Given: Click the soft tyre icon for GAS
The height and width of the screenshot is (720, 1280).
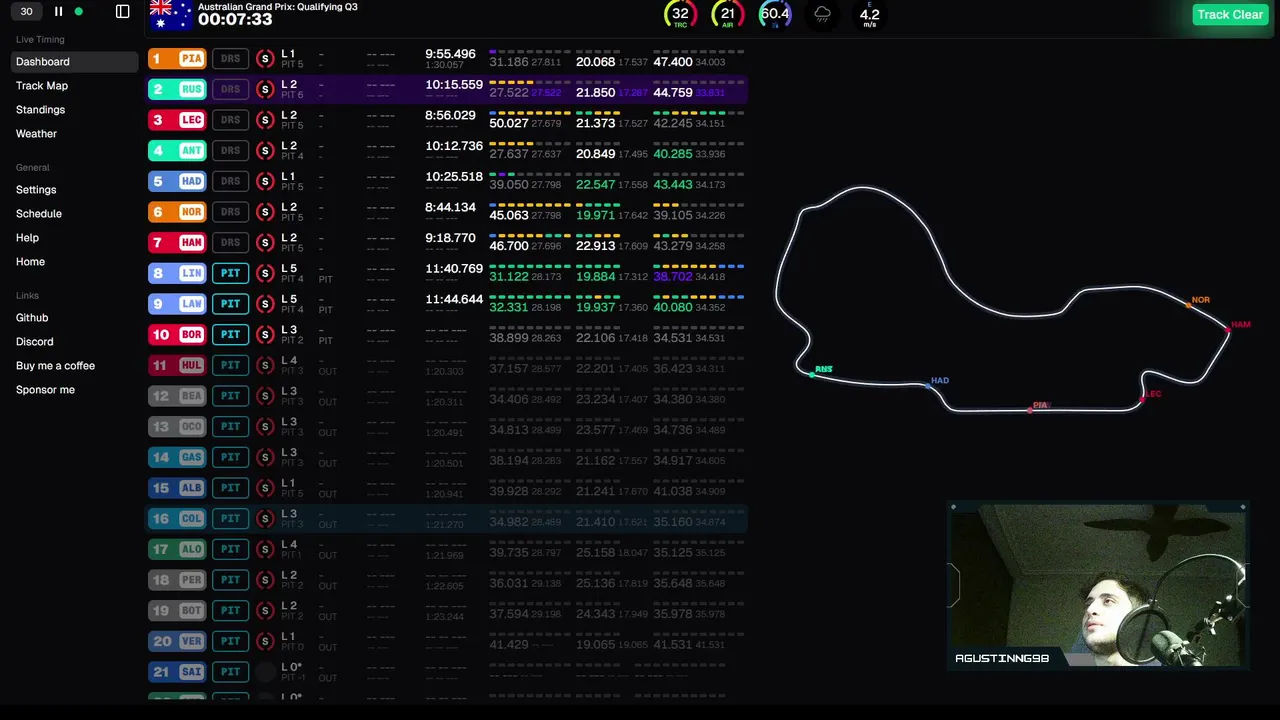Looking at the screenshot, I should (x=265, y=457).
